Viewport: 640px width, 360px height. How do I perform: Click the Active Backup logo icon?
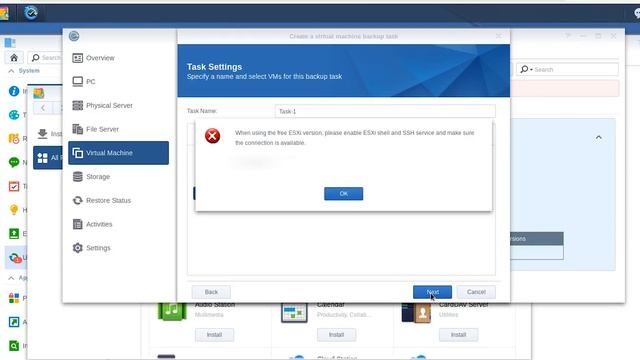[x=74, y=36]
